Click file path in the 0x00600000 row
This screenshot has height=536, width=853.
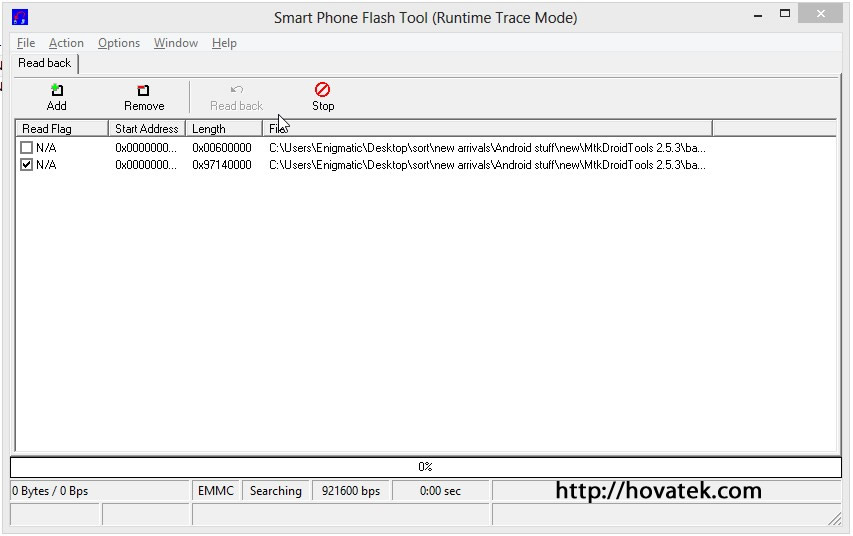coord(487,147)
